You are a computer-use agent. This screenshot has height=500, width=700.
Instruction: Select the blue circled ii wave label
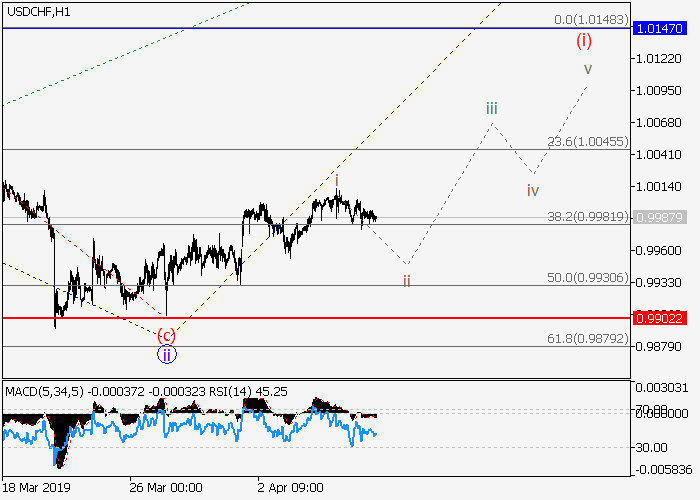click(166, 353)
